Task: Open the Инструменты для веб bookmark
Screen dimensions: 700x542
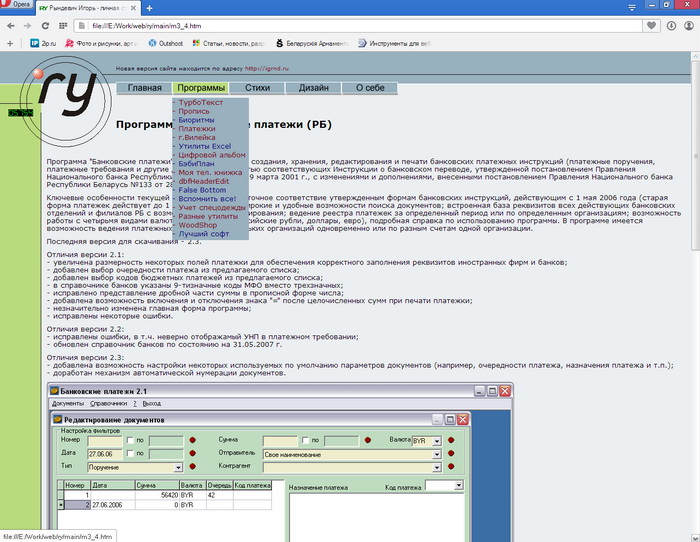Action: 394,43
